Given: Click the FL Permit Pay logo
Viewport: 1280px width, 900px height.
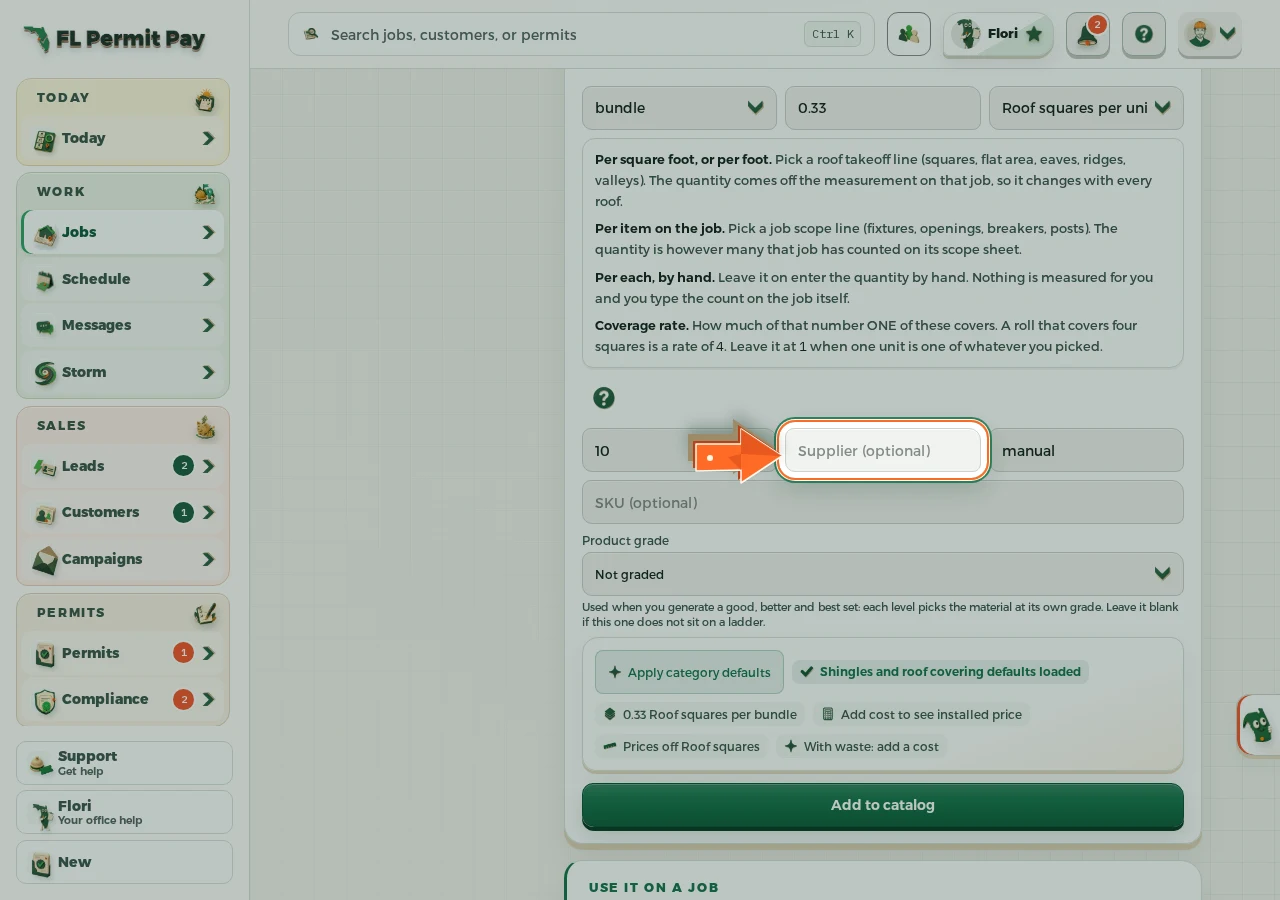Looking at the screenshot, I should [x=114, y=39].
